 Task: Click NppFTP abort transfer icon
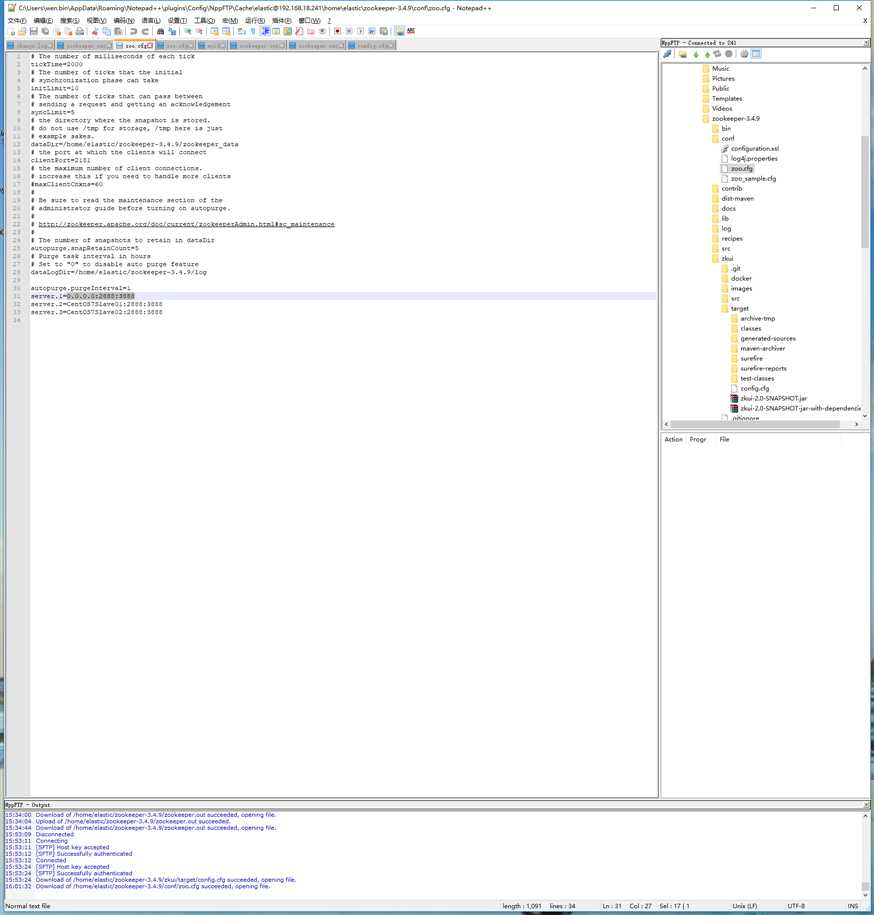tap(728, 54)
